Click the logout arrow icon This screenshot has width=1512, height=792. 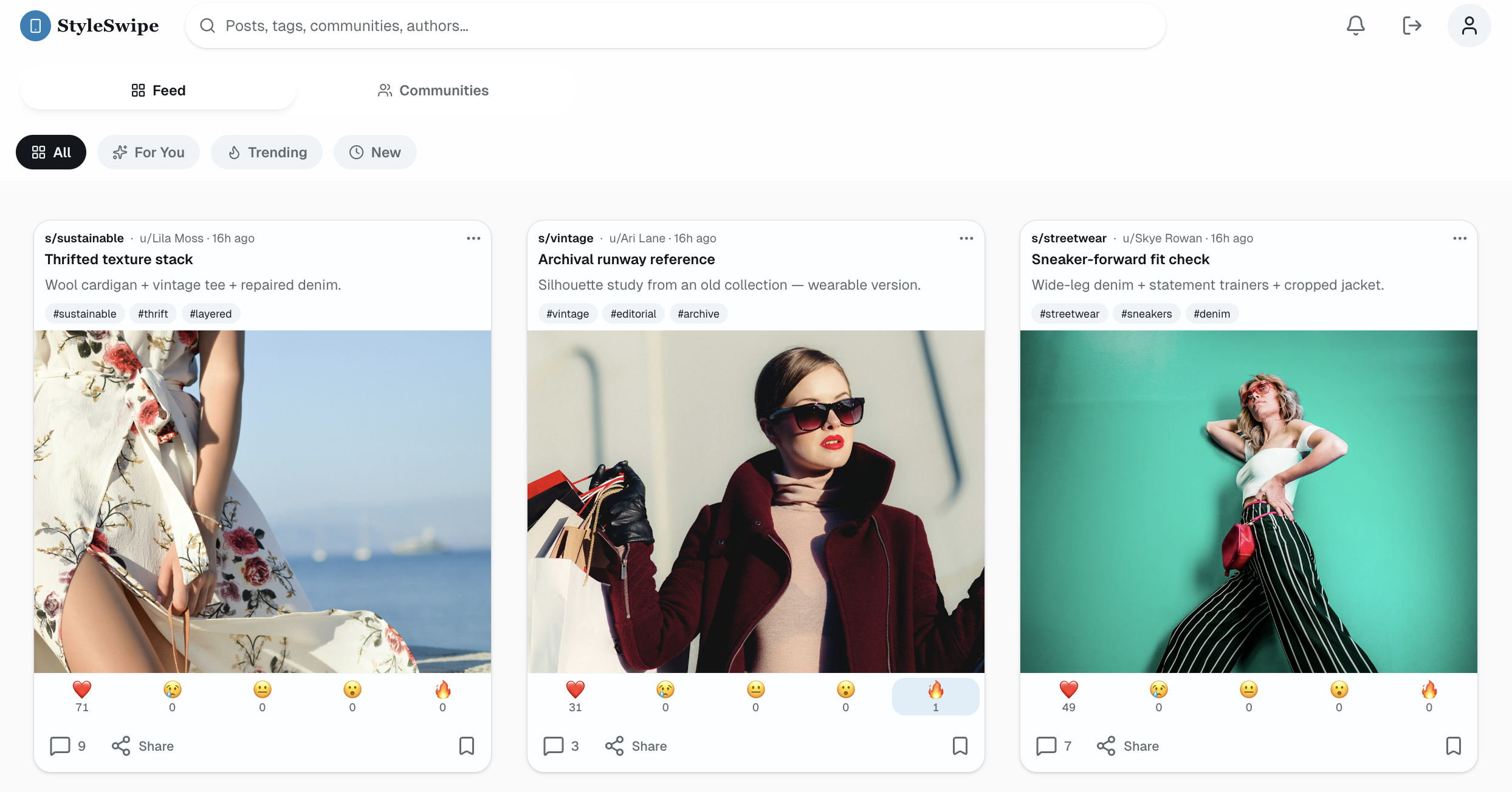tap(1412, 26)
